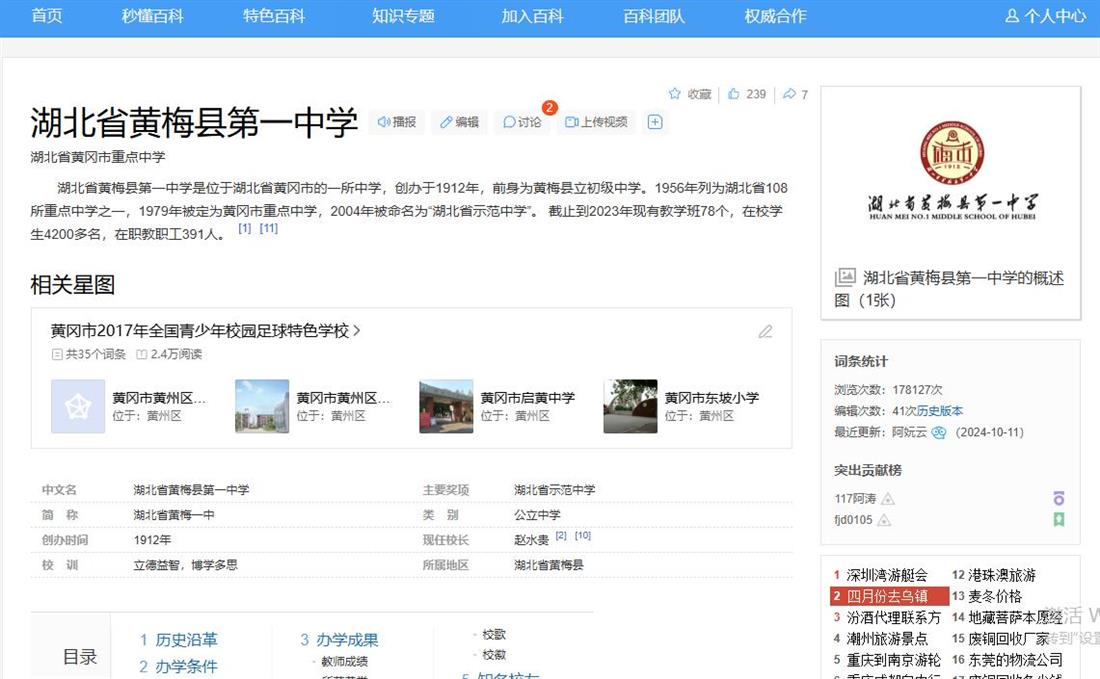
Task: Open the 黄冈市启黄中学 thumbnail
Action: (446, 406)
